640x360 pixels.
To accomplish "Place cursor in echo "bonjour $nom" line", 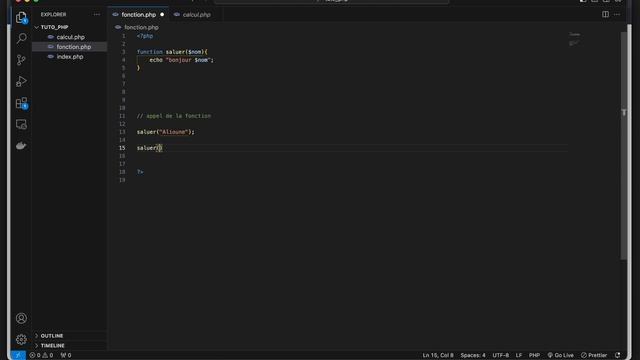I will (x=181, y=60).
